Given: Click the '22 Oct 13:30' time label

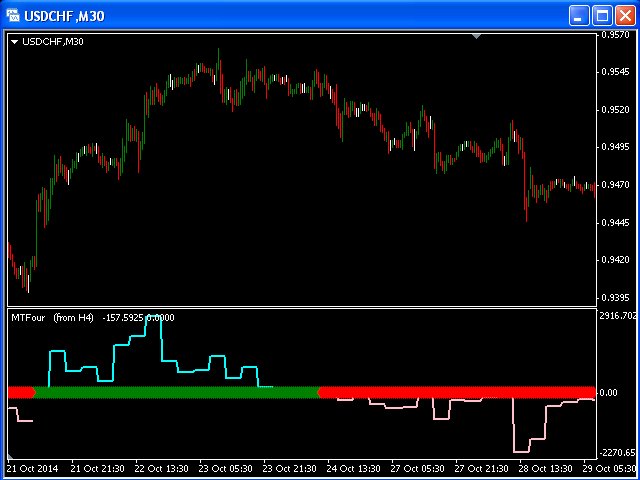Looking at the screenshot, I should (x=162, y=468).
